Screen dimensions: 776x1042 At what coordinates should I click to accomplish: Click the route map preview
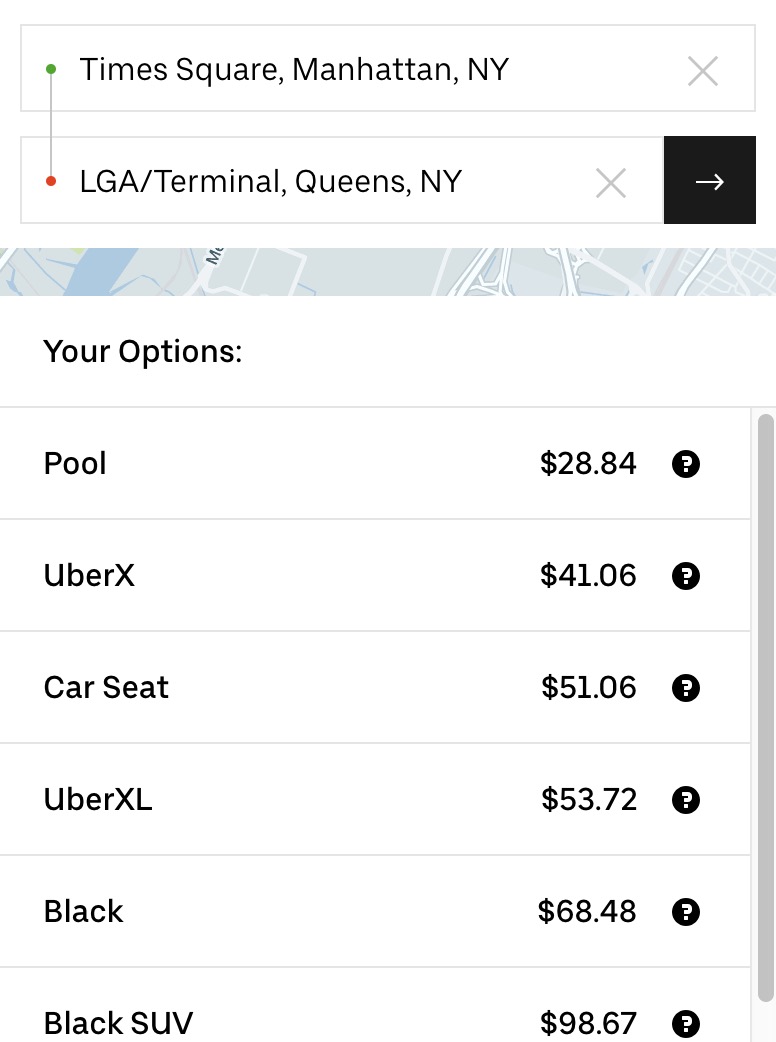click(x=388, y=272)
